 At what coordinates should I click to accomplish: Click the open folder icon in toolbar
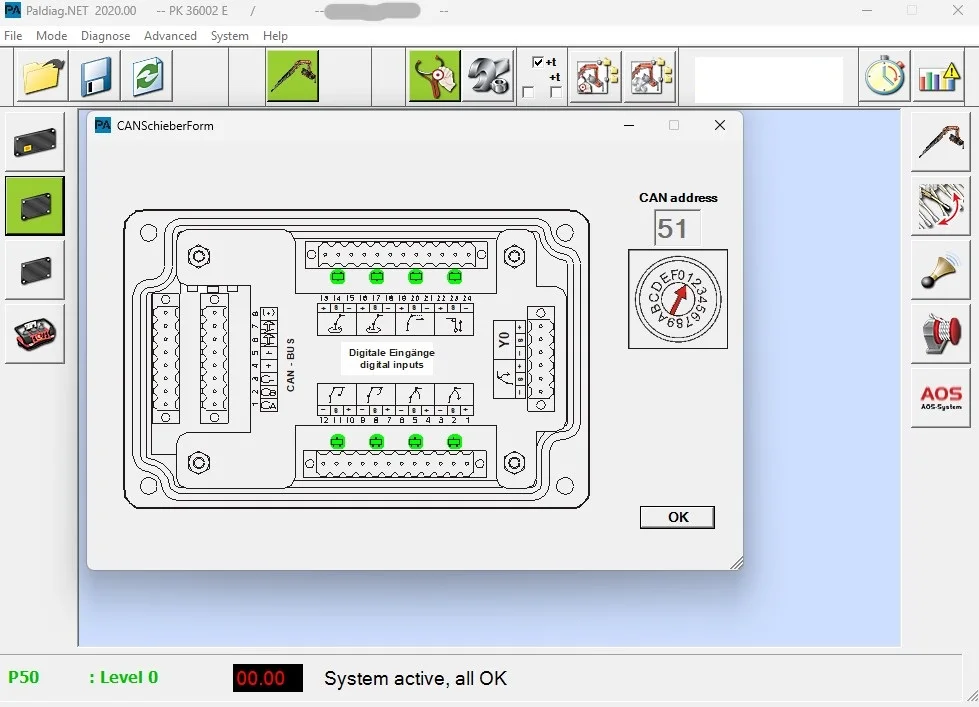[43, 76]
